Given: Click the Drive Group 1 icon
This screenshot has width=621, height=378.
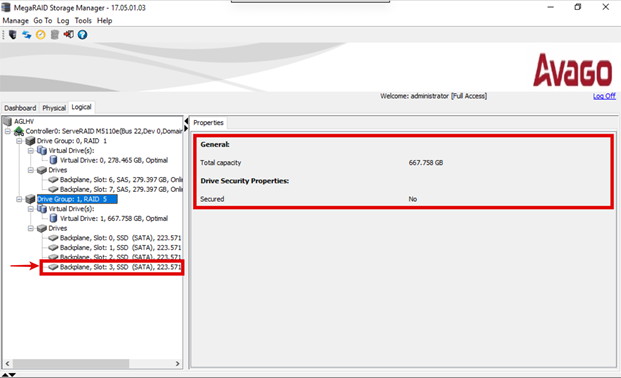Looking at the screenshot, I should 30,199.
